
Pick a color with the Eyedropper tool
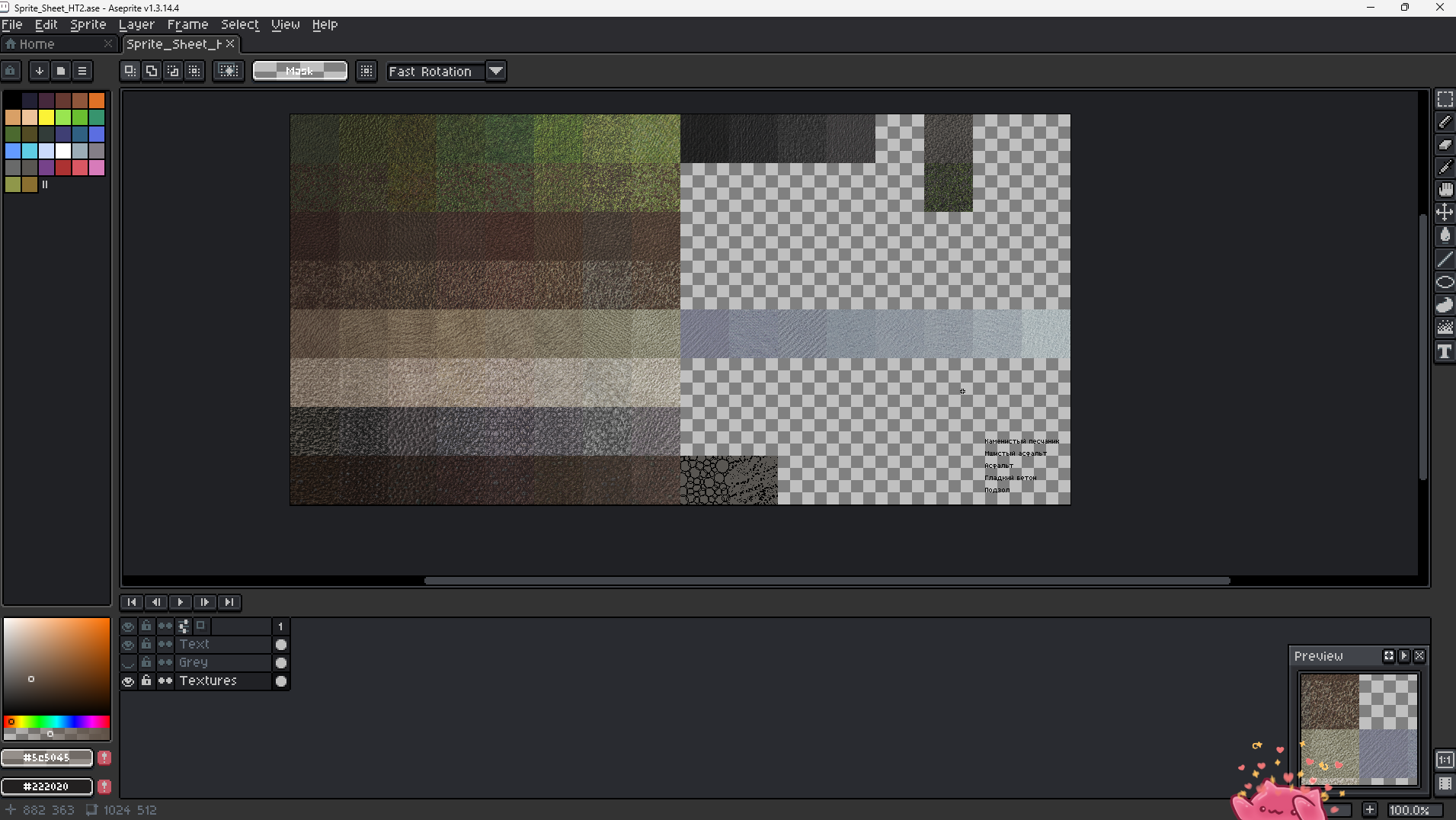click(x=1445, y=167)
